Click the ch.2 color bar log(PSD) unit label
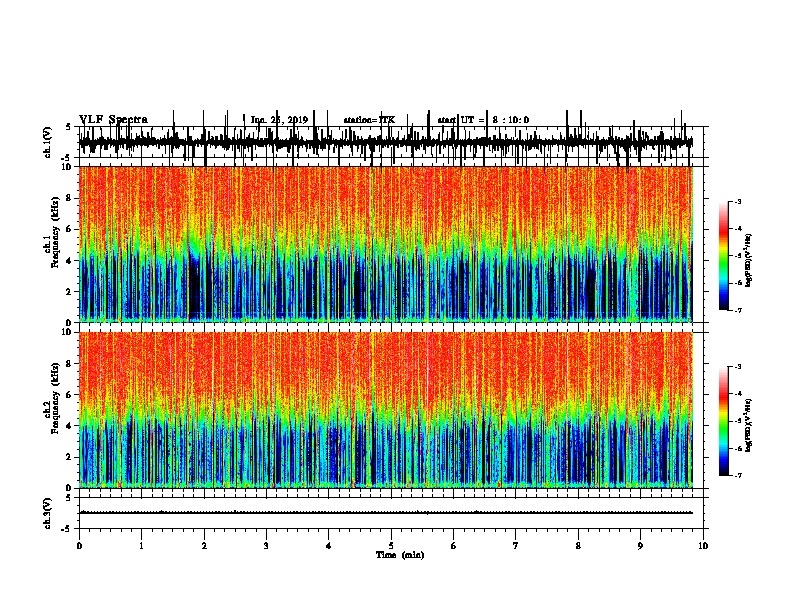Image resolution: width=792 pixels, height=612 pixels. point(749,425)
